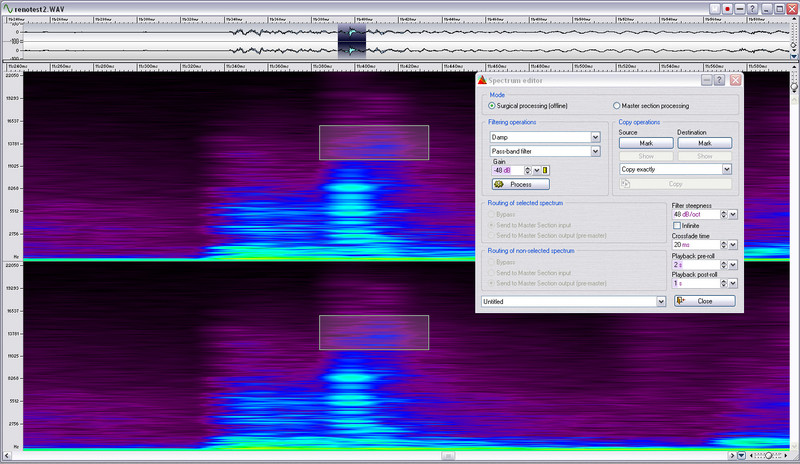Click the left scroll arrow at the bottom left
The image size is (800, 464).
[7, 456]
